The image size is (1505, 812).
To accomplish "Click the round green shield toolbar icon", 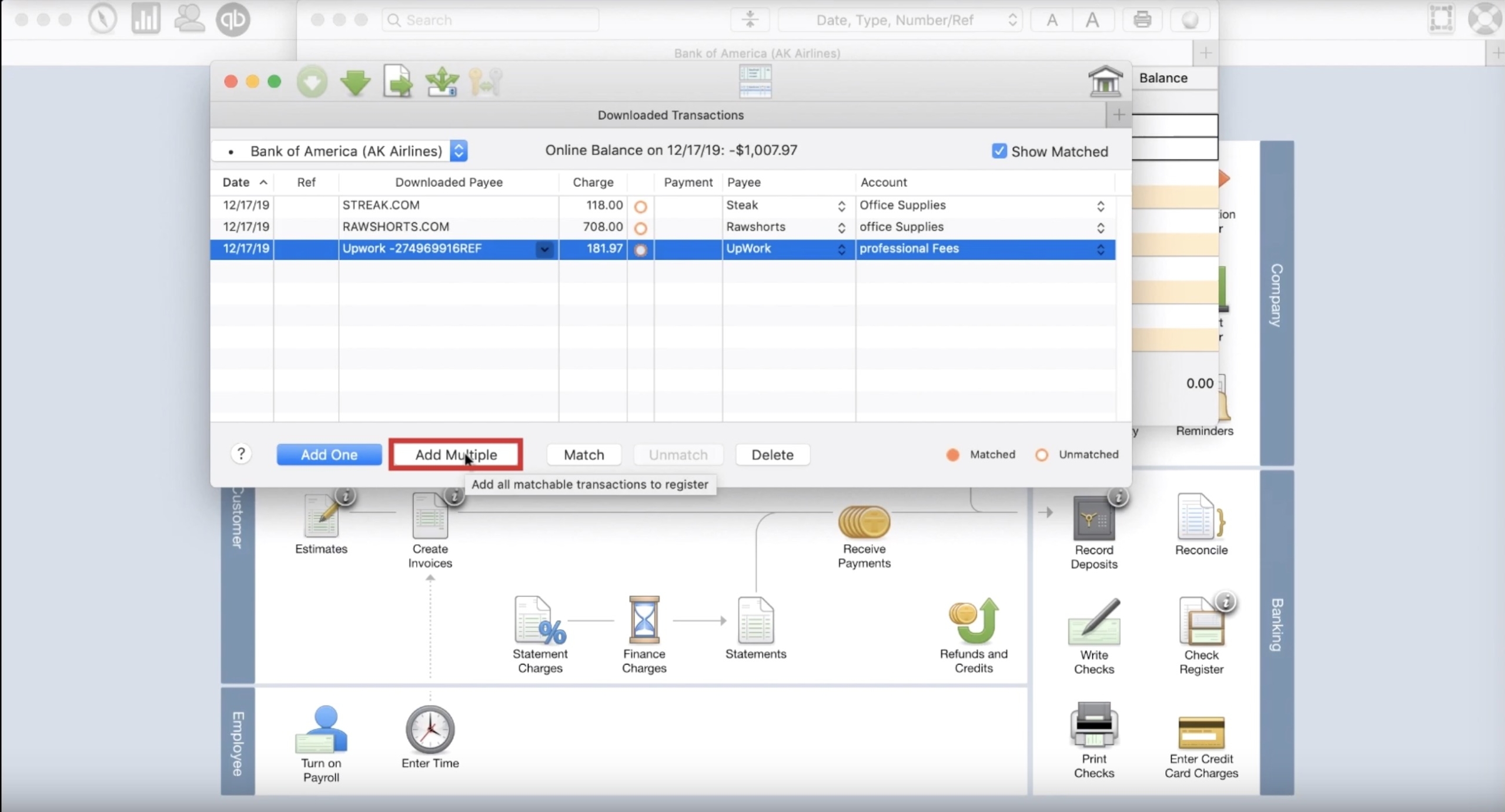I will pyautogui.click(x=312, y=82).
